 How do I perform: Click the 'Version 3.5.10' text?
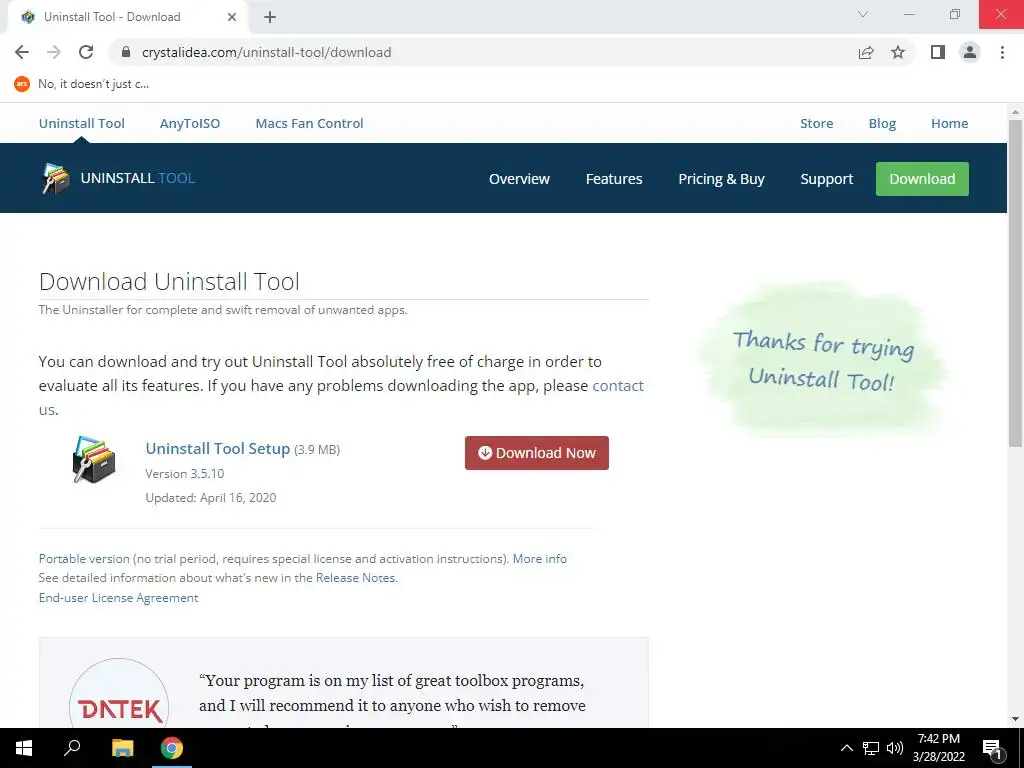click(x=185, y=473)
